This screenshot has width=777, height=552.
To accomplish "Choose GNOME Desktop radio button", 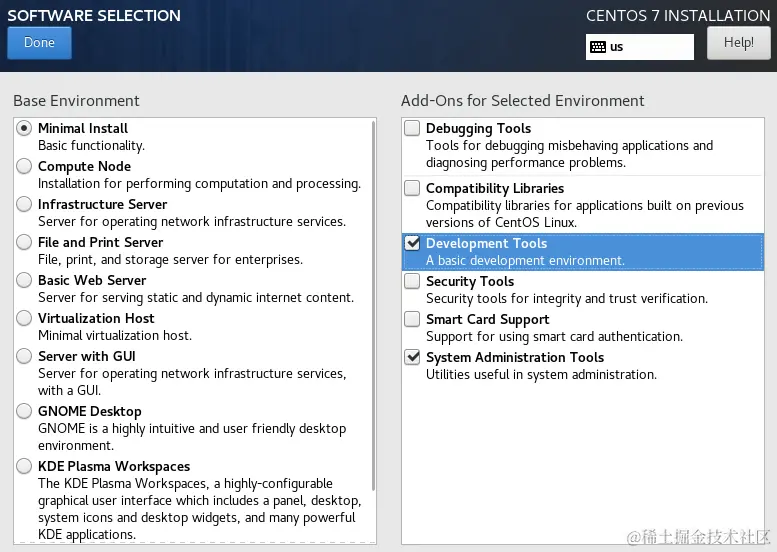I will click(x=24, y=411).
